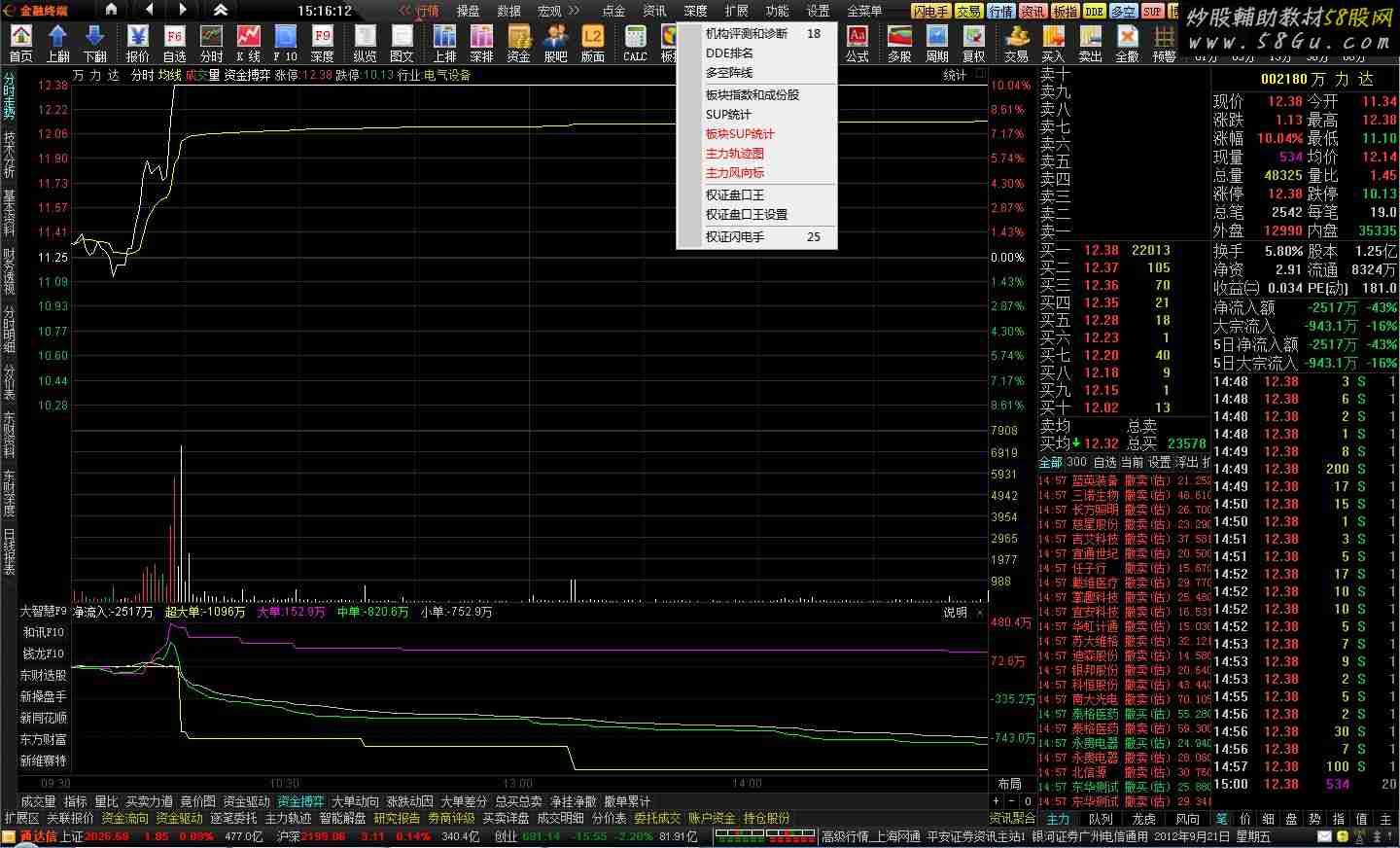Open the 上排 Shanghai ranking icon
Viewport: 1400px width, 848px height.
pos(444,44)
